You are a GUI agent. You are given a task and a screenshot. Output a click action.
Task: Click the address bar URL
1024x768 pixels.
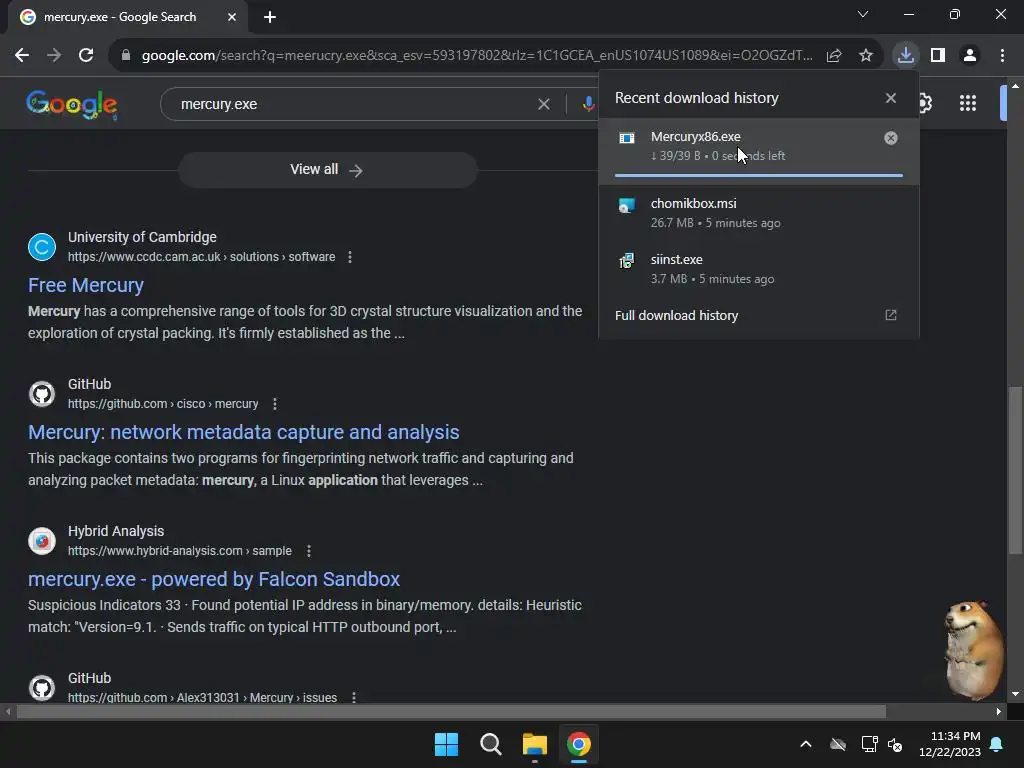click(477, 56)
